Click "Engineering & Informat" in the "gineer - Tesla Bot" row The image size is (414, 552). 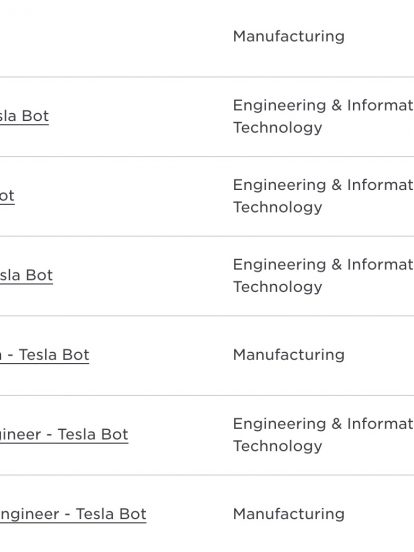click(323, 424)
